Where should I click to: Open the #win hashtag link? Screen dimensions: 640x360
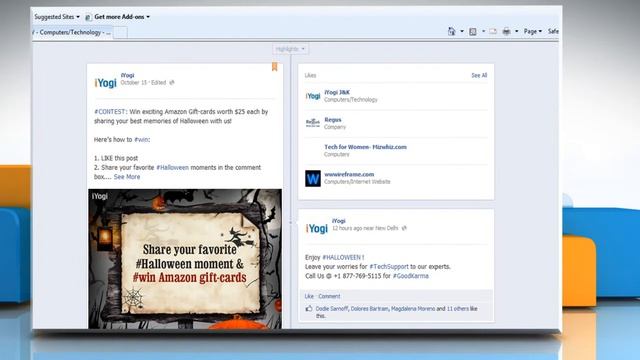[x=141, y=140]
